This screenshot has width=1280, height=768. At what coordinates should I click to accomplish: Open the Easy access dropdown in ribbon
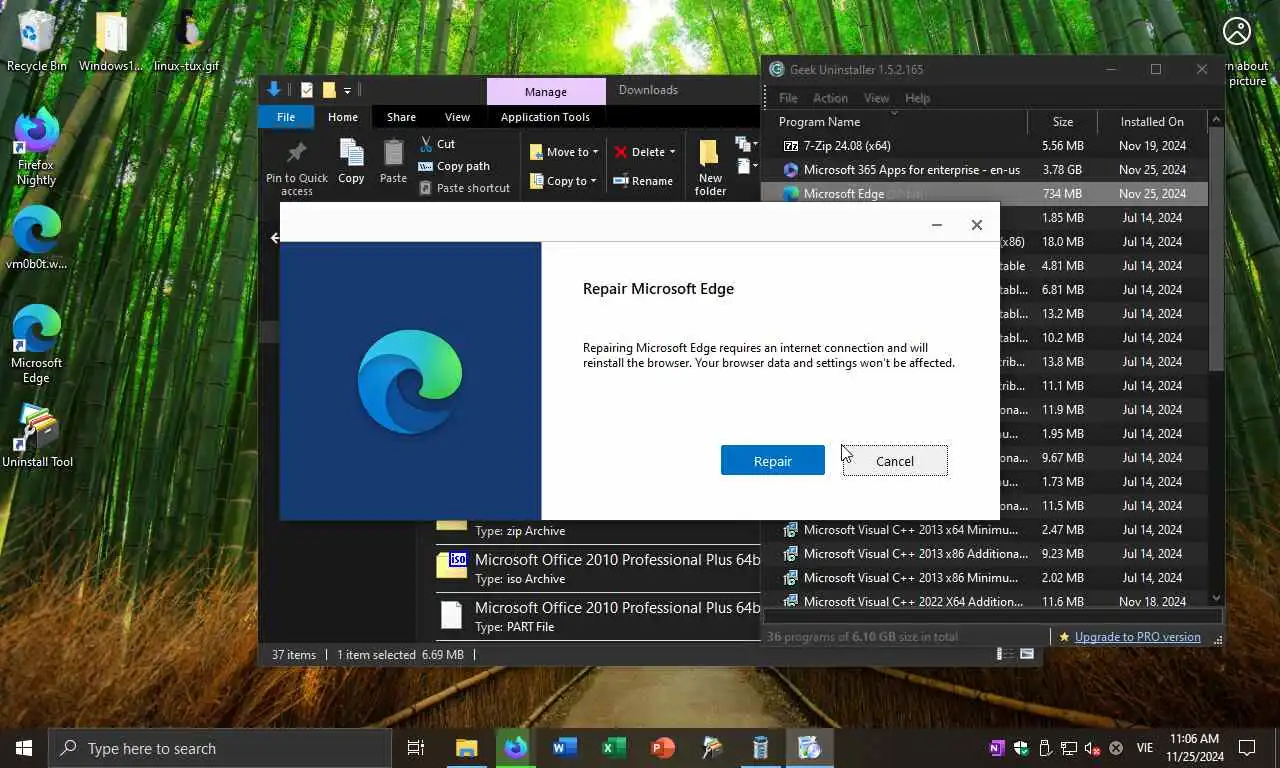point(746,166)
